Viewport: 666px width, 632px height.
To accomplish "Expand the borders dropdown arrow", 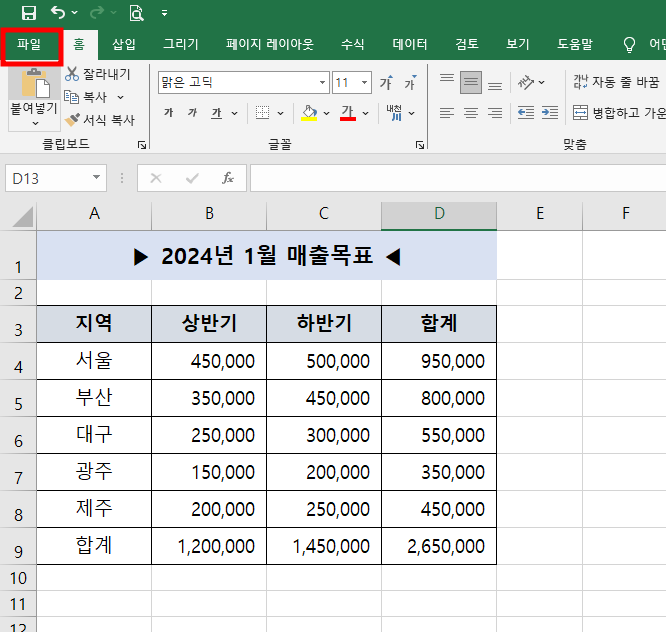I will 280,113.
